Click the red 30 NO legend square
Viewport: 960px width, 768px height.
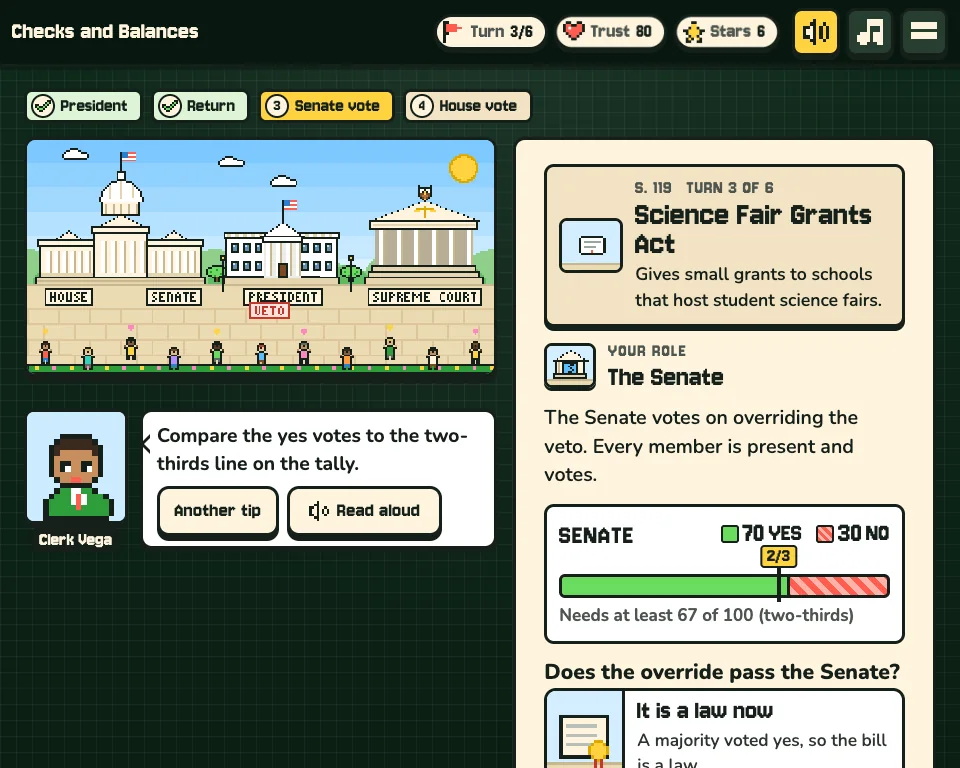click(825, 534)
